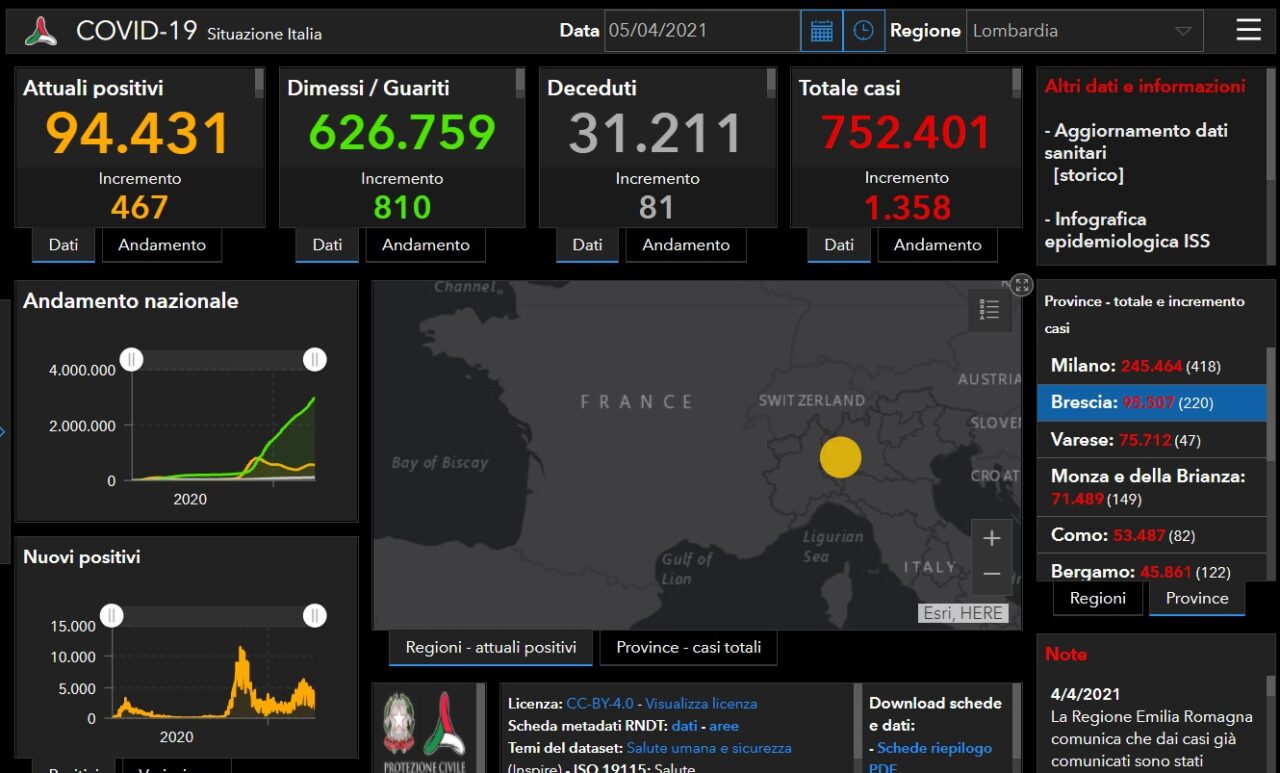Image resolution: width=1280 pixels, height=773 pixels.
Task: Open the map legend list icon
Action: click(989, 310)
